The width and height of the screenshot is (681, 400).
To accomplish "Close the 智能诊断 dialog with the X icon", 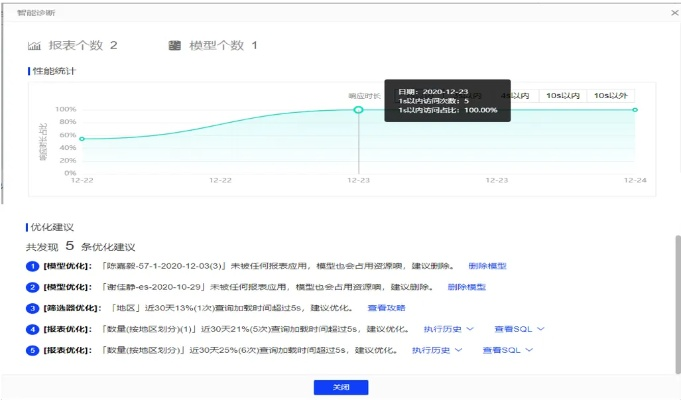I will pos(670,12).
